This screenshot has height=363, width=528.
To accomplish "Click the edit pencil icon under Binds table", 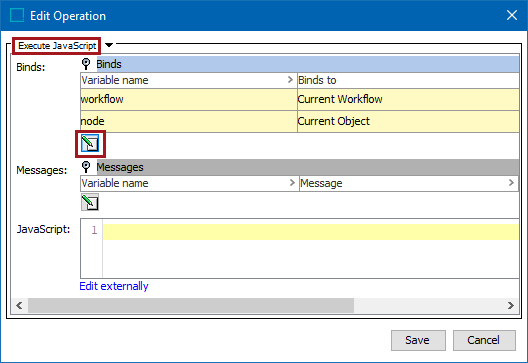I will (x=90, y=144).
